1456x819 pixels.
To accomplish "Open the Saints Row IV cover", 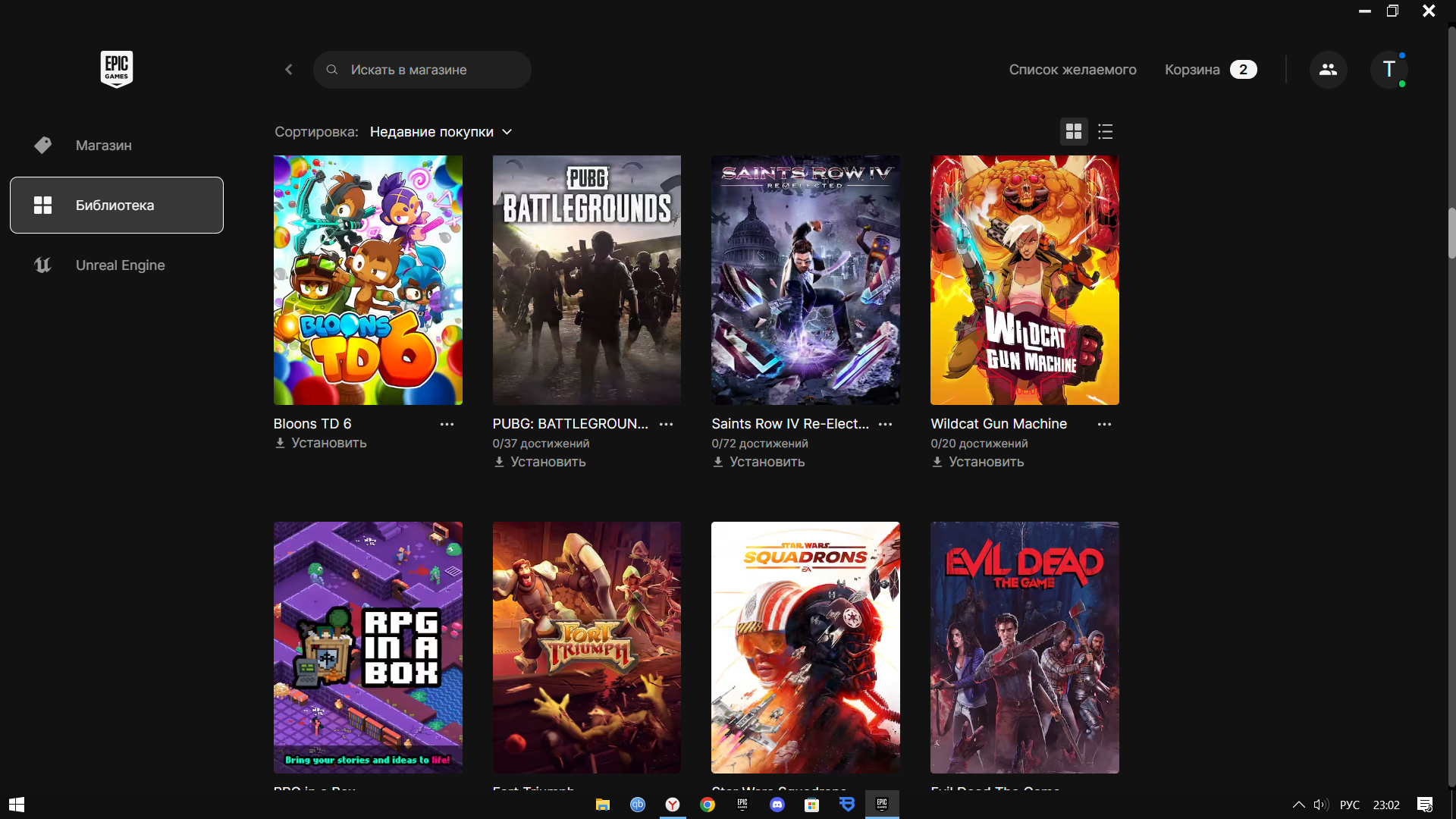I will pyautogui.click(x=805, y=280).
